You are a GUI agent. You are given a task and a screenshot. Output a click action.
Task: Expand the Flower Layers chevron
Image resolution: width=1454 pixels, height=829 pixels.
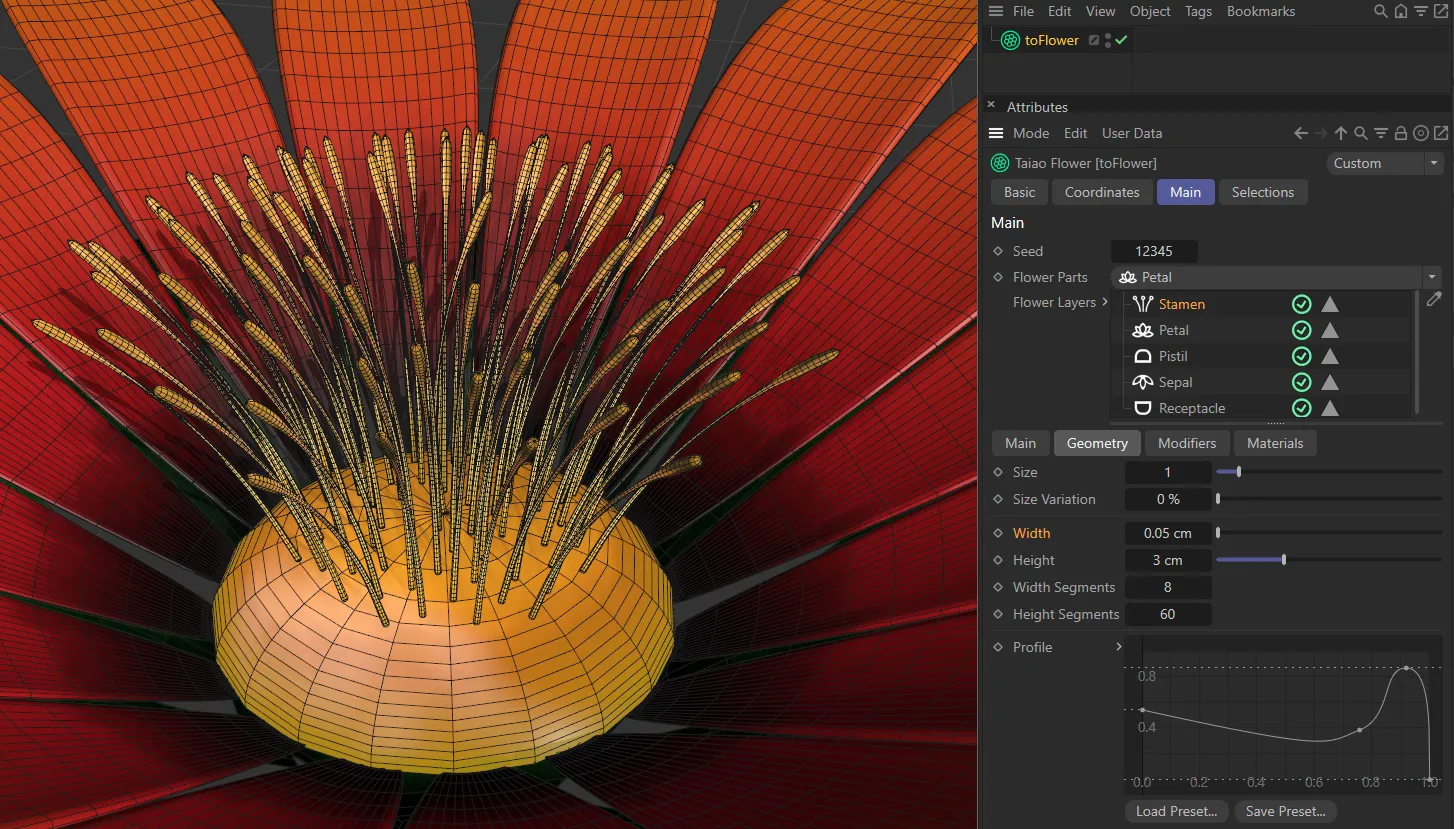tap(1106, 301)
